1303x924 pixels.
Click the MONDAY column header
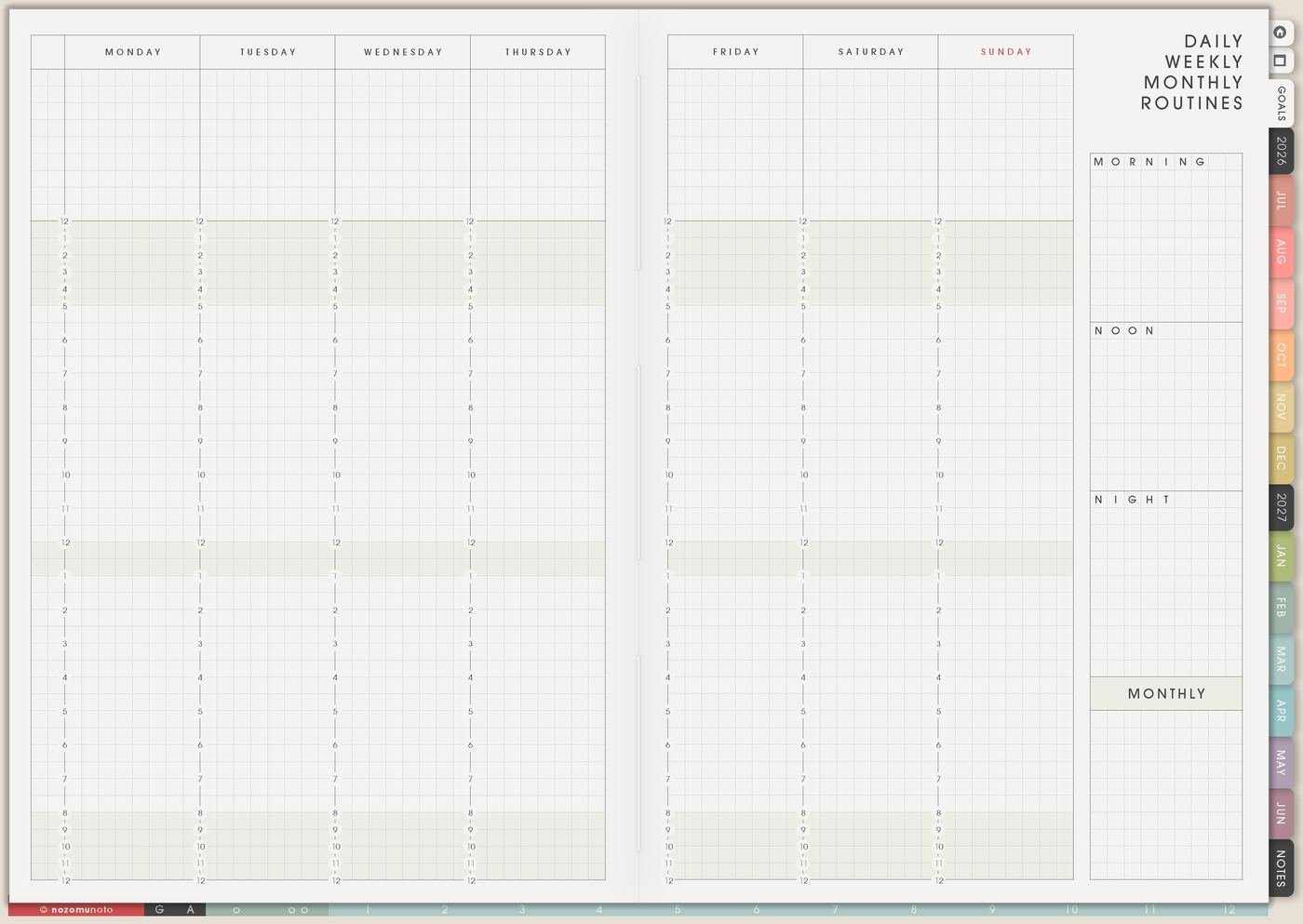pyautogui.click(x=133, y=52)
